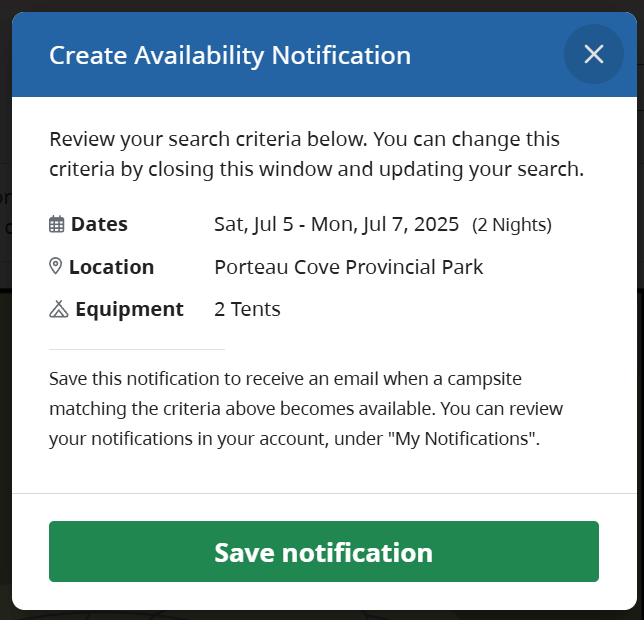Screen dimensions: 644x620
Task: Click the Save this notification description text
Action: tap(306, 409)
